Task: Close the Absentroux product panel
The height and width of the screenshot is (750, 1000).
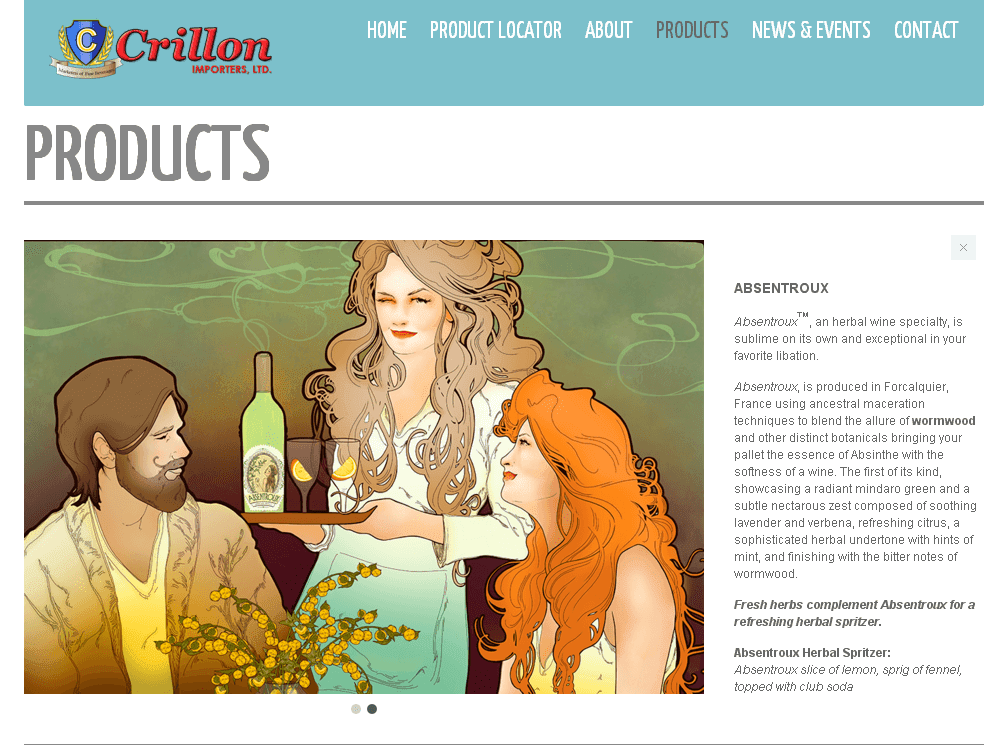Action: click(x=963, y=247)
